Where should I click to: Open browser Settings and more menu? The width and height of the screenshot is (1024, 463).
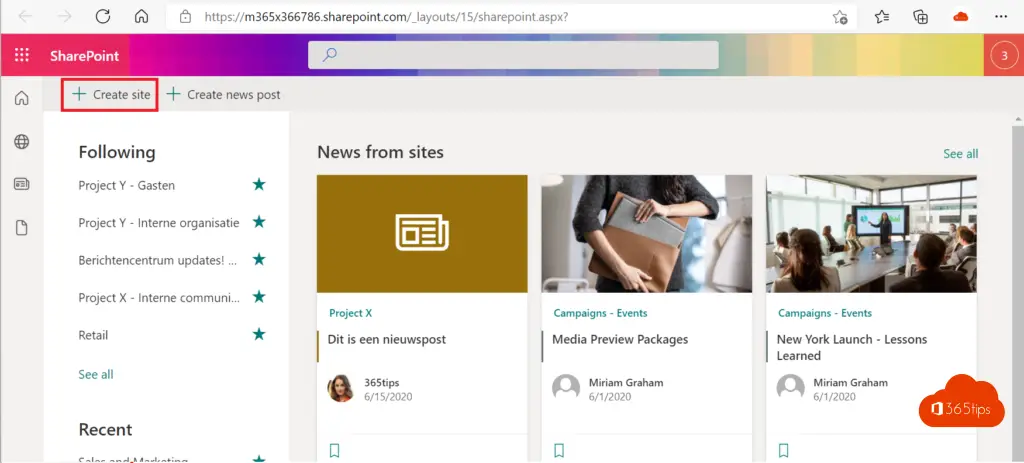[x=1001, y=17]
